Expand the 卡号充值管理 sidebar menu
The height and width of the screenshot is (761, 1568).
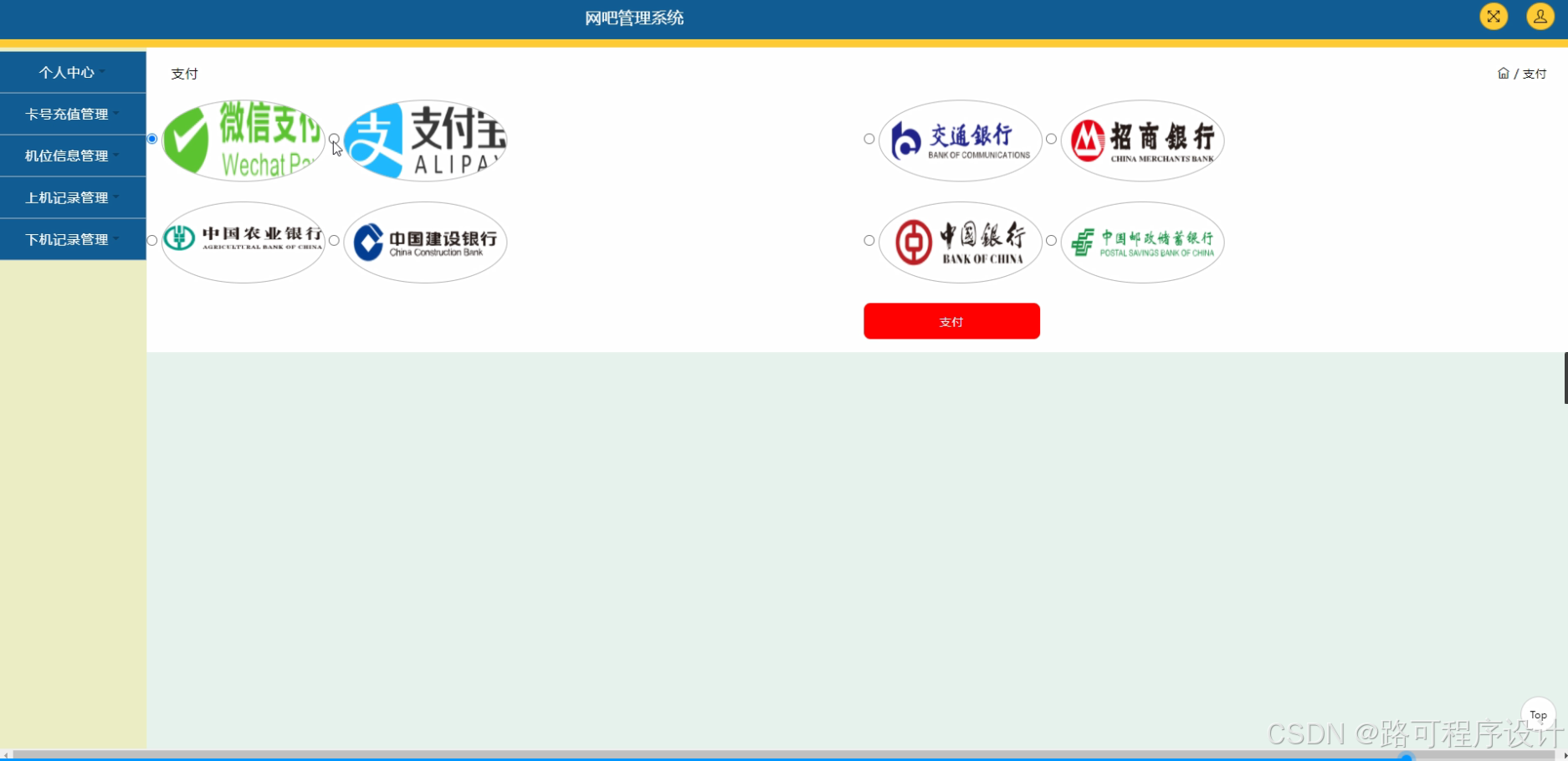pyautogui.click(x=73, y=114)
